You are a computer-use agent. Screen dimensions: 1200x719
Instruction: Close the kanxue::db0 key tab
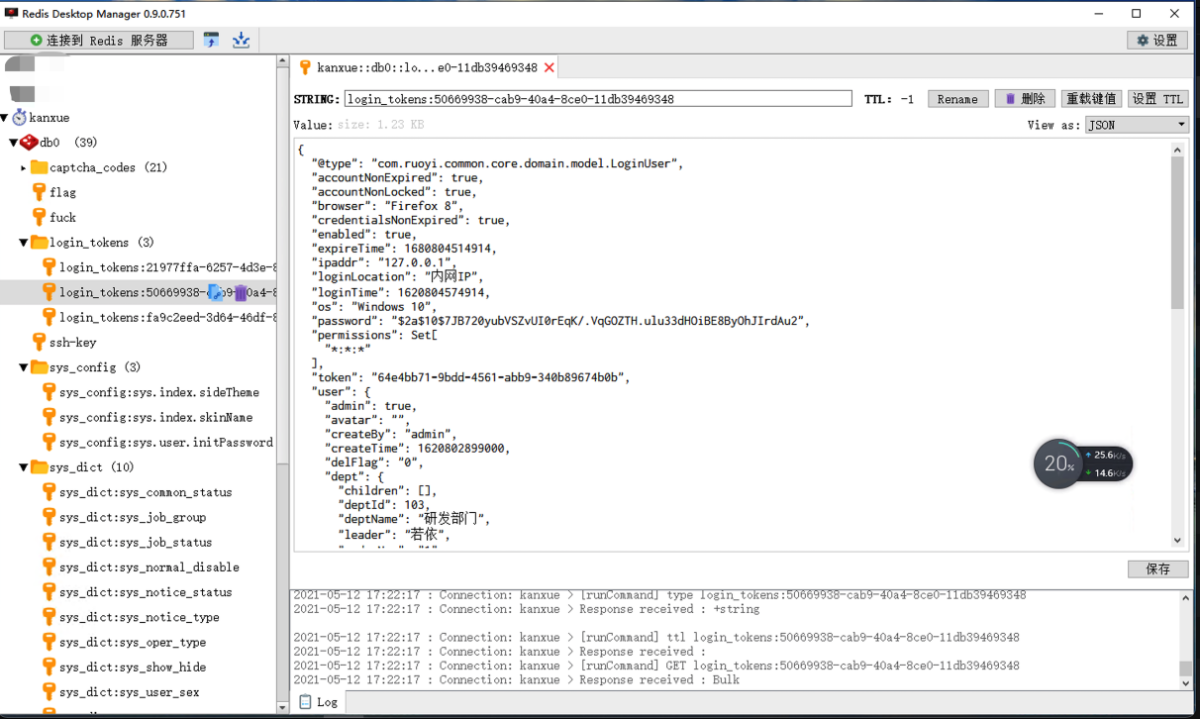pos(549,68)
